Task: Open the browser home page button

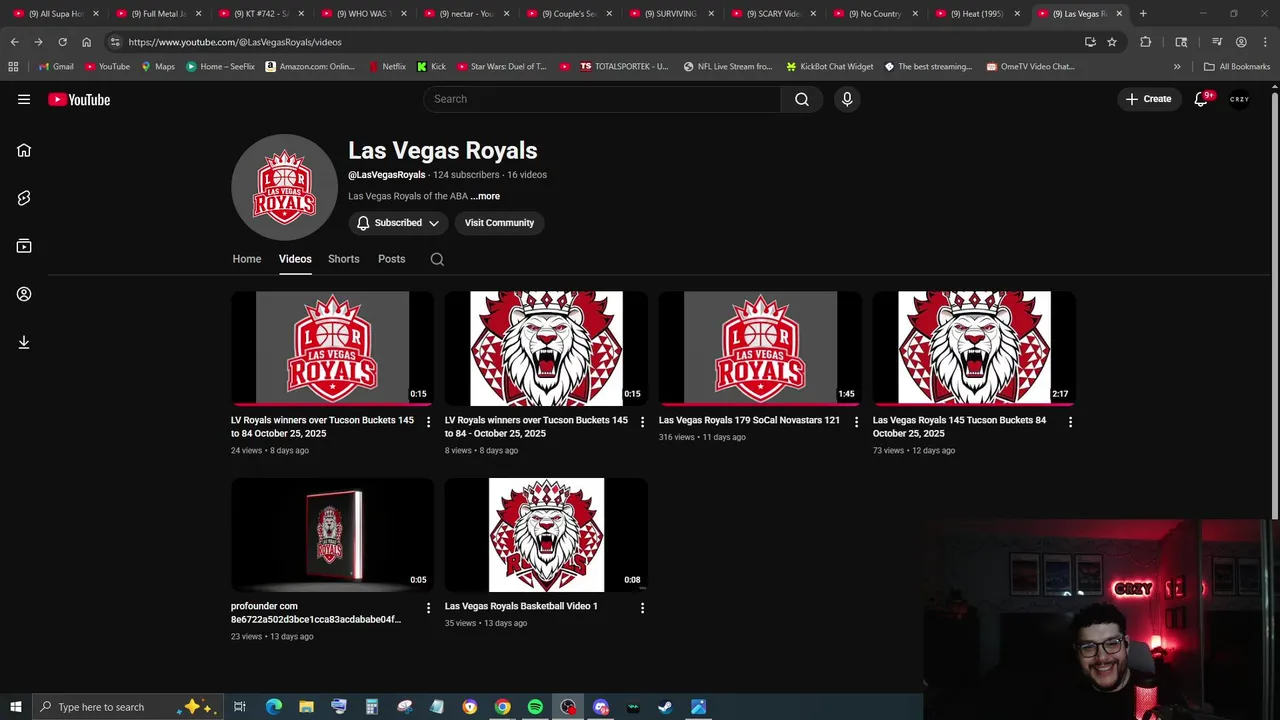Action: point(86,42)
